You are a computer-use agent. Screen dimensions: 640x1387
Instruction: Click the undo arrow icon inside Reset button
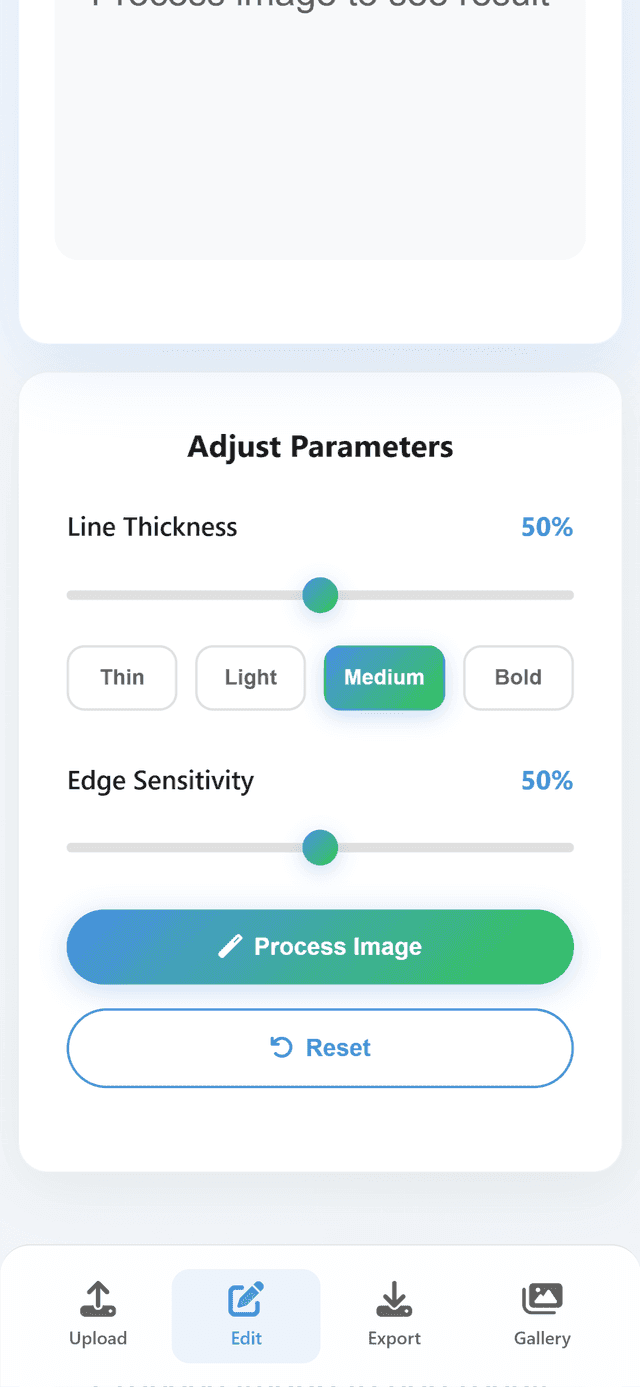[x=283, y=1047]
